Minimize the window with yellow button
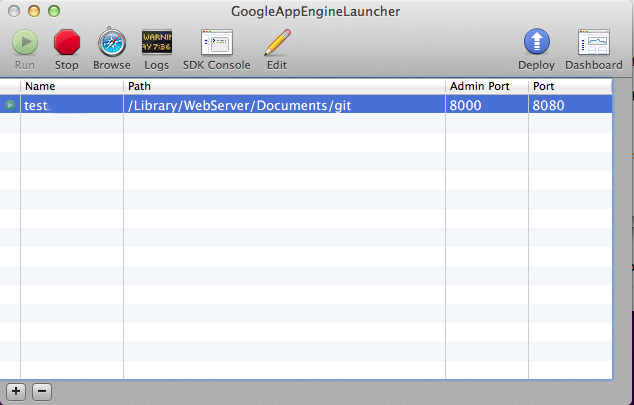Viewport: 634px width, 405px height. coord(34,11)
